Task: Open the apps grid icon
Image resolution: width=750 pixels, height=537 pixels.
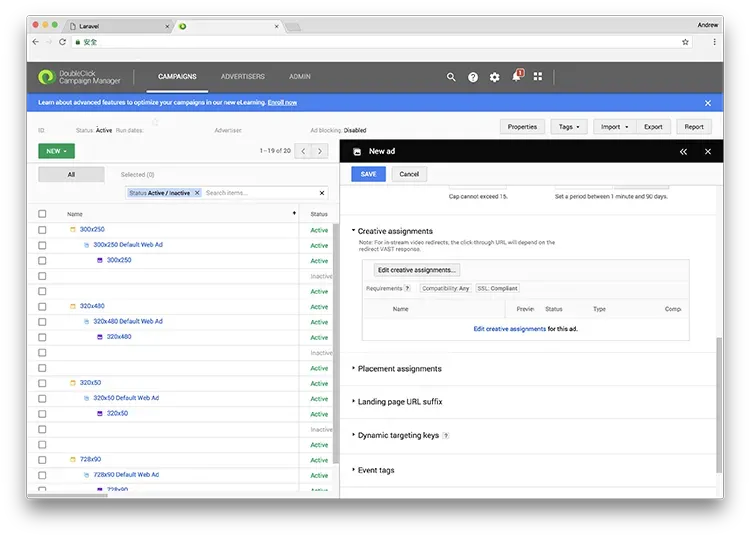Action: tap(538, 77)
